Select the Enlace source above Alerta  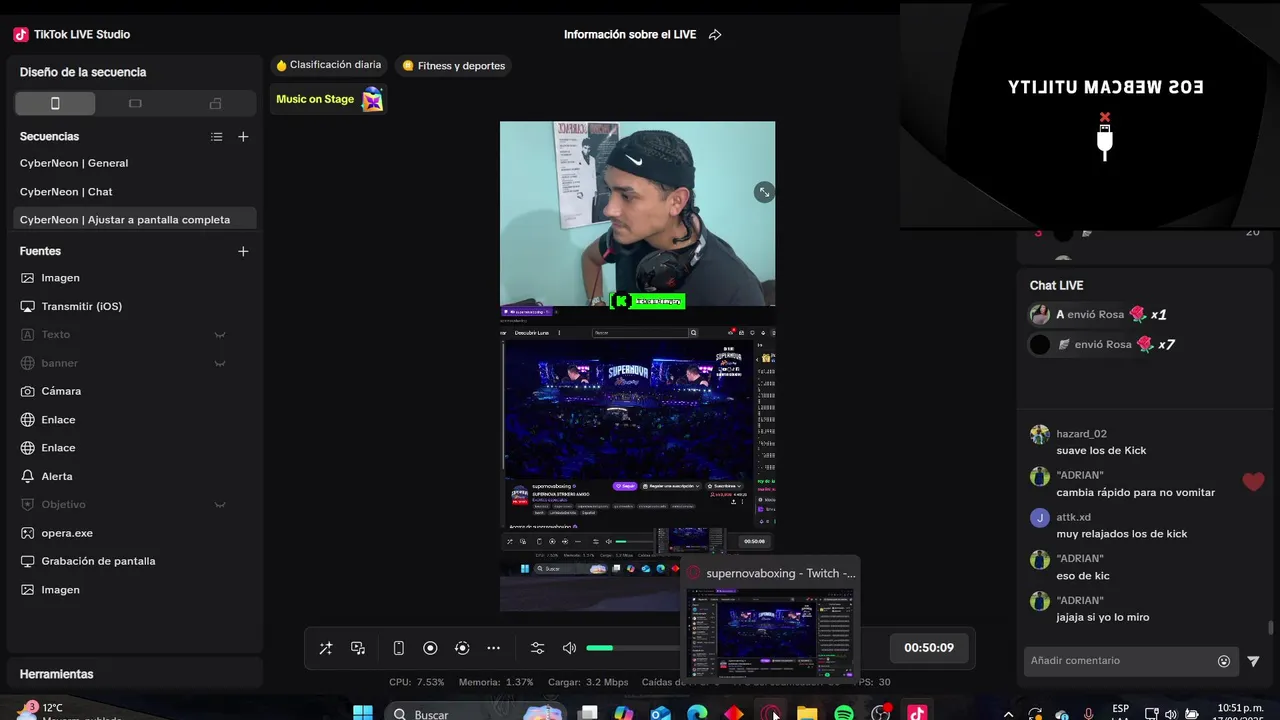135,448
